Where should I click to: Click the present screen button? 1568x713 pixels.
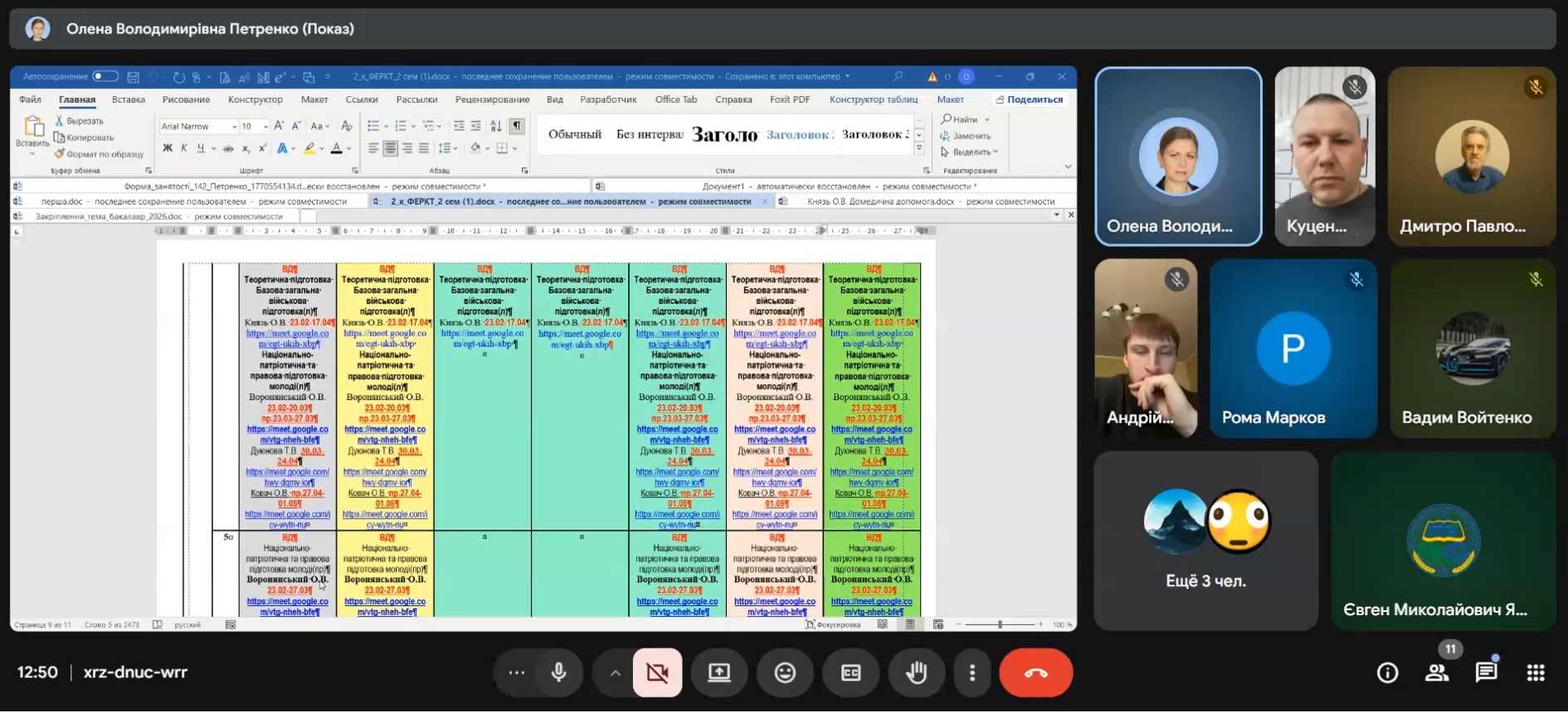point(719,673)
